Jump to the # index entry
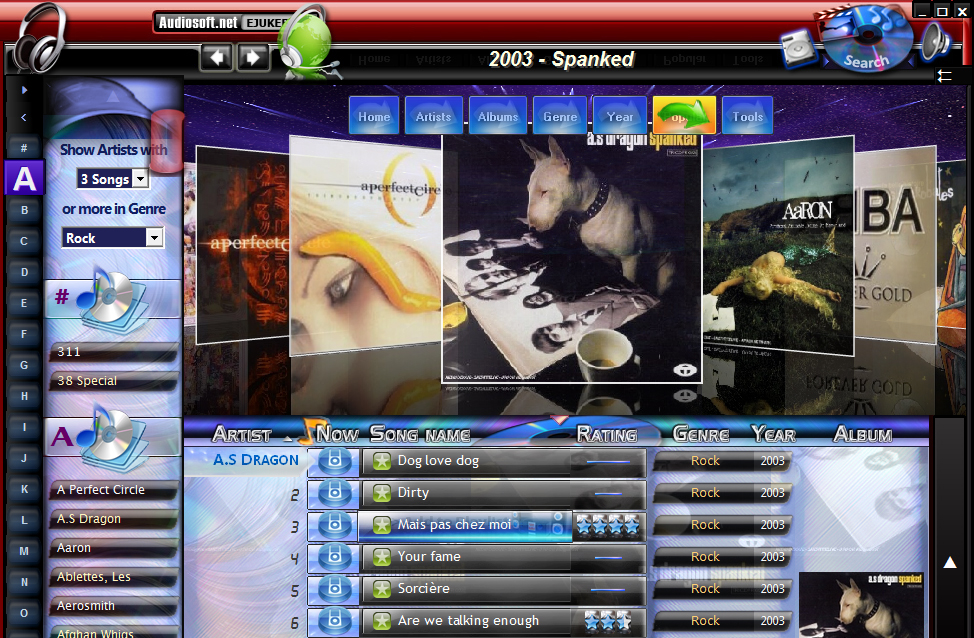Image resolution: width=974 pixels, height=638 pixels. [x=24, y=148]
